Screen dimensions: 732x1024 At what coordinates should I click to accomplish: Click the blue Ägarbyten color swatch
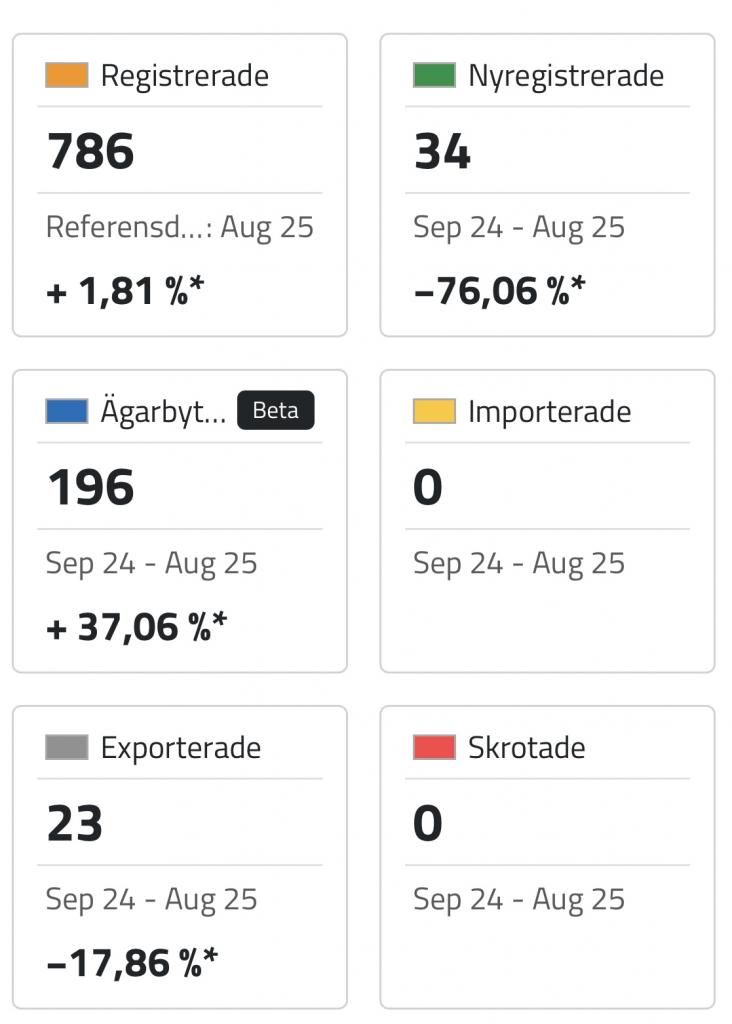(67, 411)
